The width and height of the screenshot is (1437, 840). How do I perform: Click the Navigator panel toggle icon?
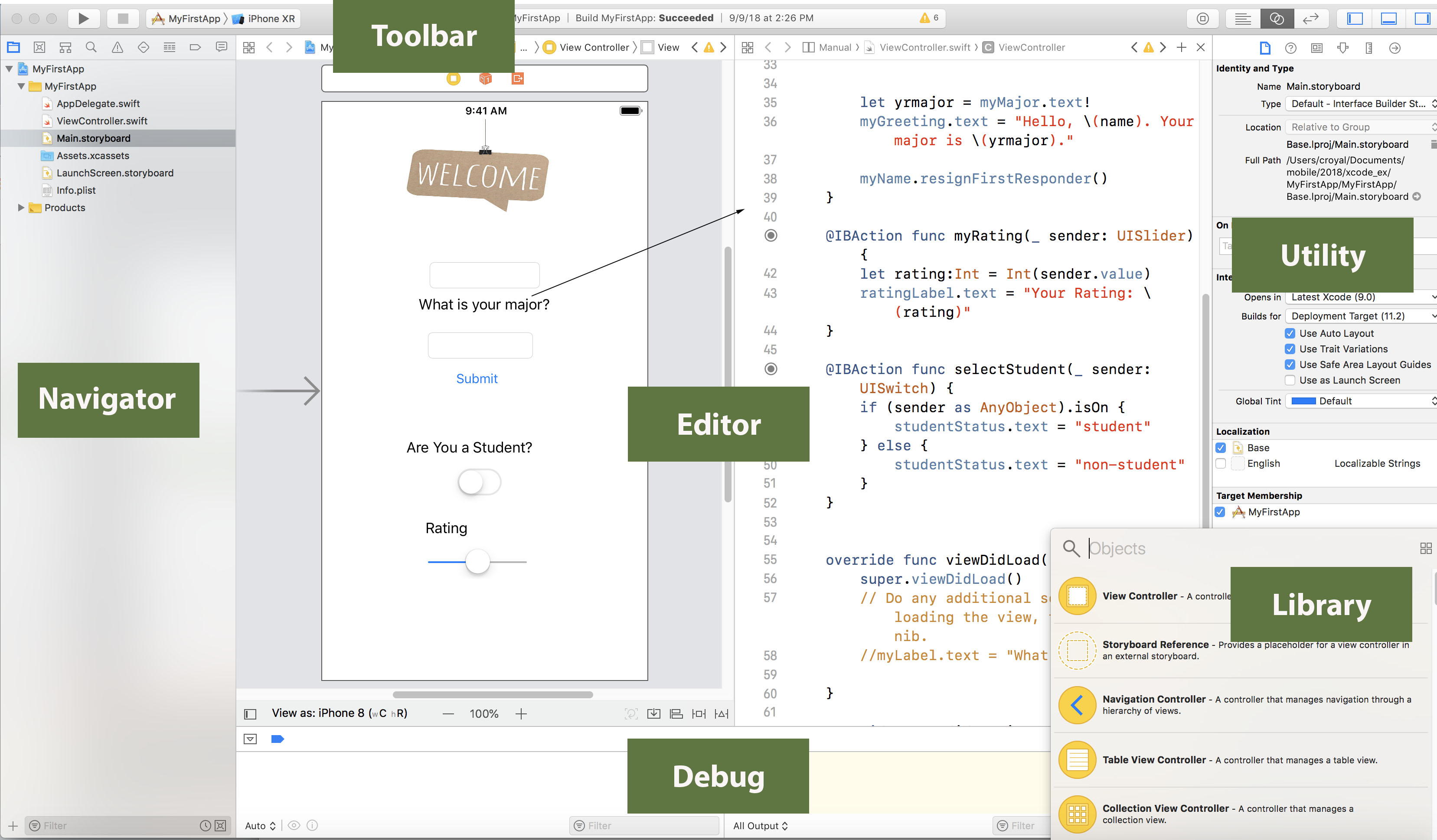click(x=1352, y=18)
